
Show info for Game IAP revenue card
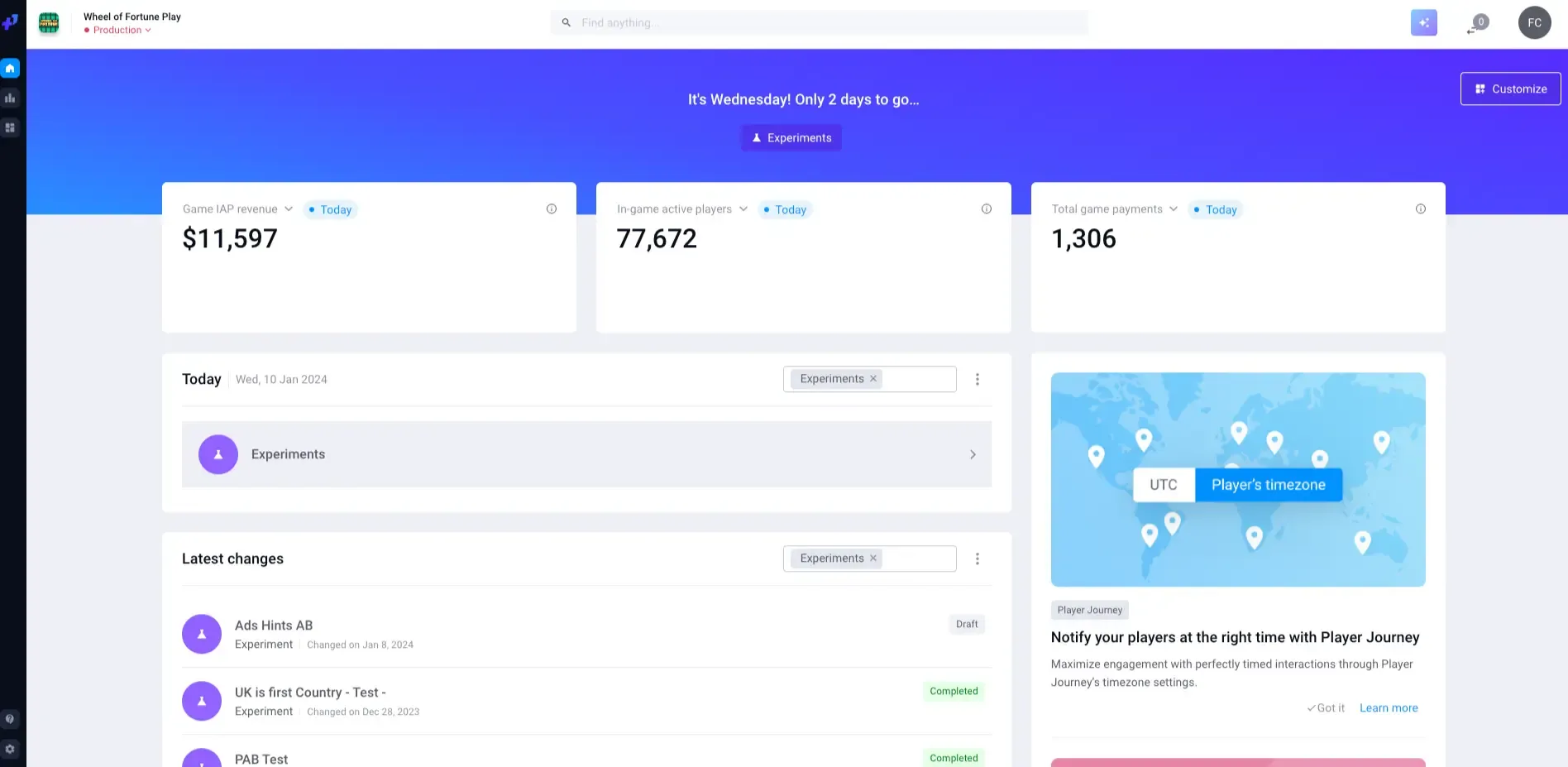pyautogui.click(x=552, y=209)
